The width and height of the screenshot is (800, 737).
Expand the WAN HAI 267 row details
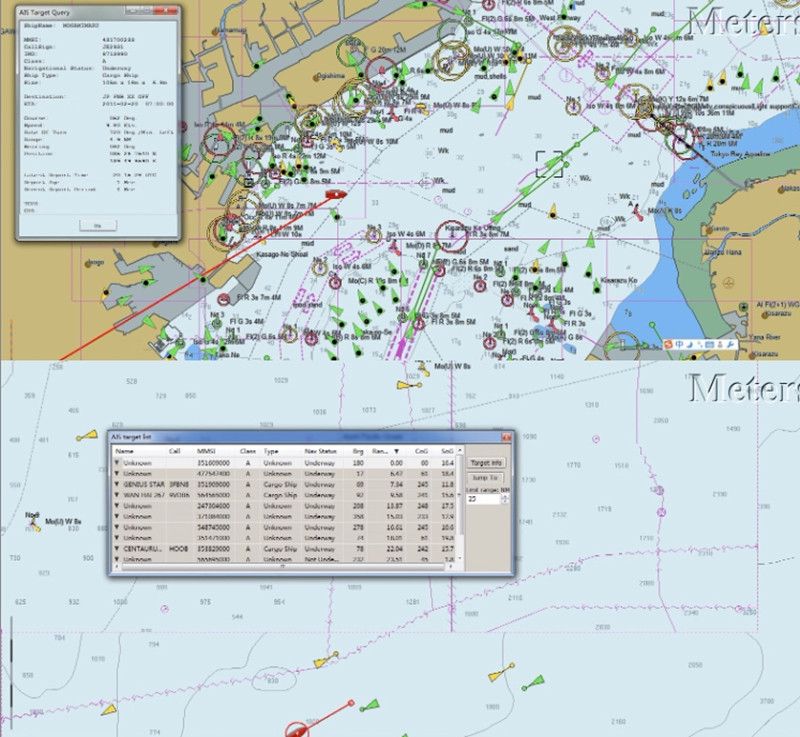116,493
